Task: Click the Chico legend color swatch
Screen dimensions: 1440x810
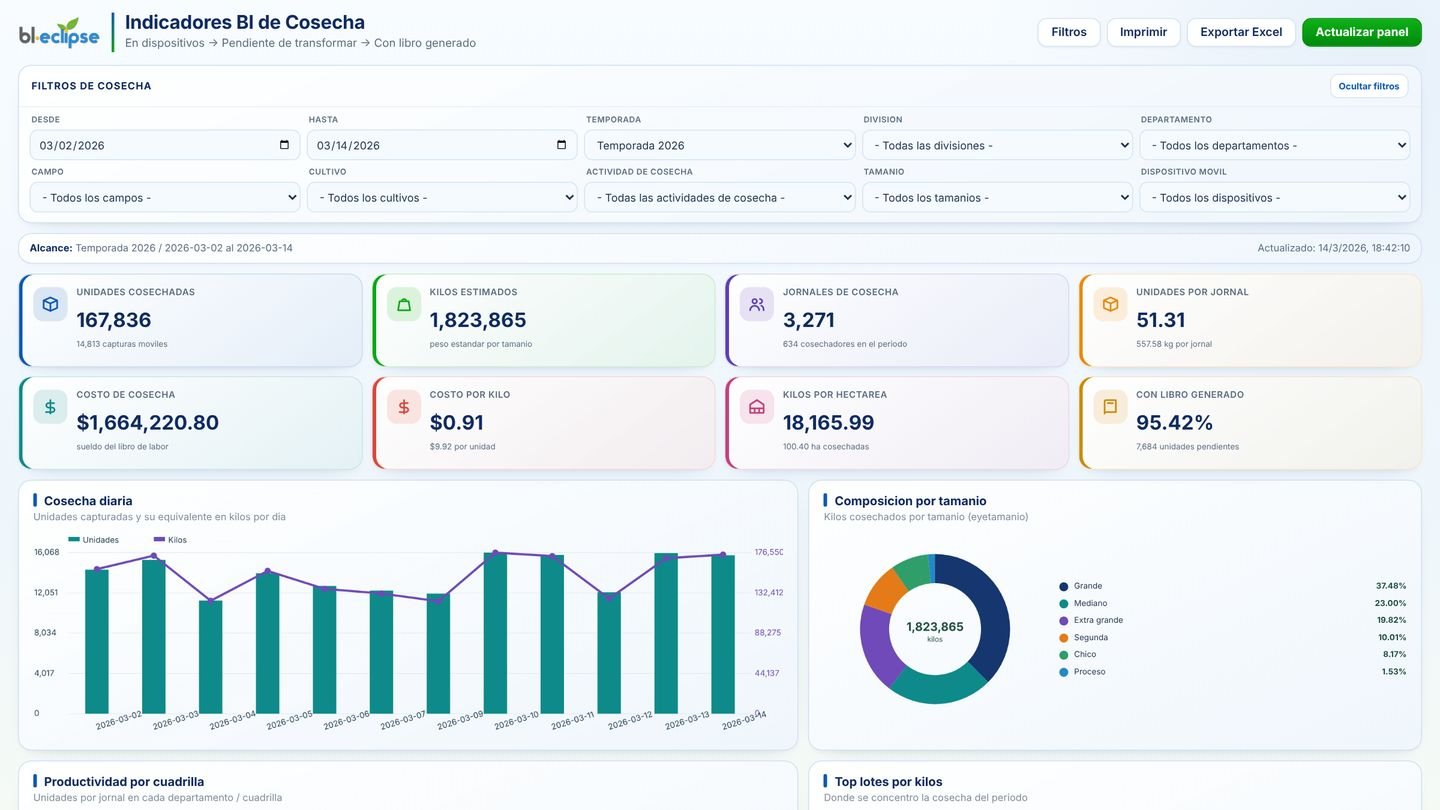Action: (1064, 655)
